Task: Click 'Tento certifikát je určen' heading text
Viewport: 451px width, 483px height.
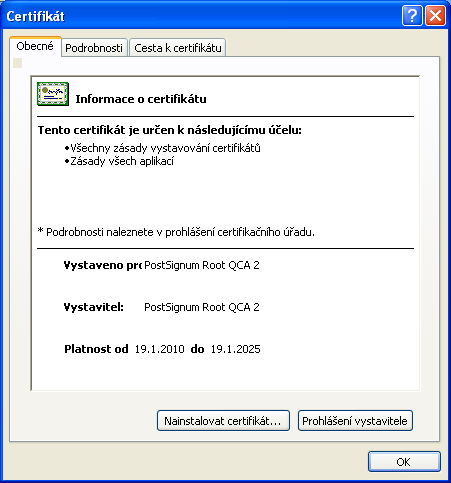Action: point(170,130)
